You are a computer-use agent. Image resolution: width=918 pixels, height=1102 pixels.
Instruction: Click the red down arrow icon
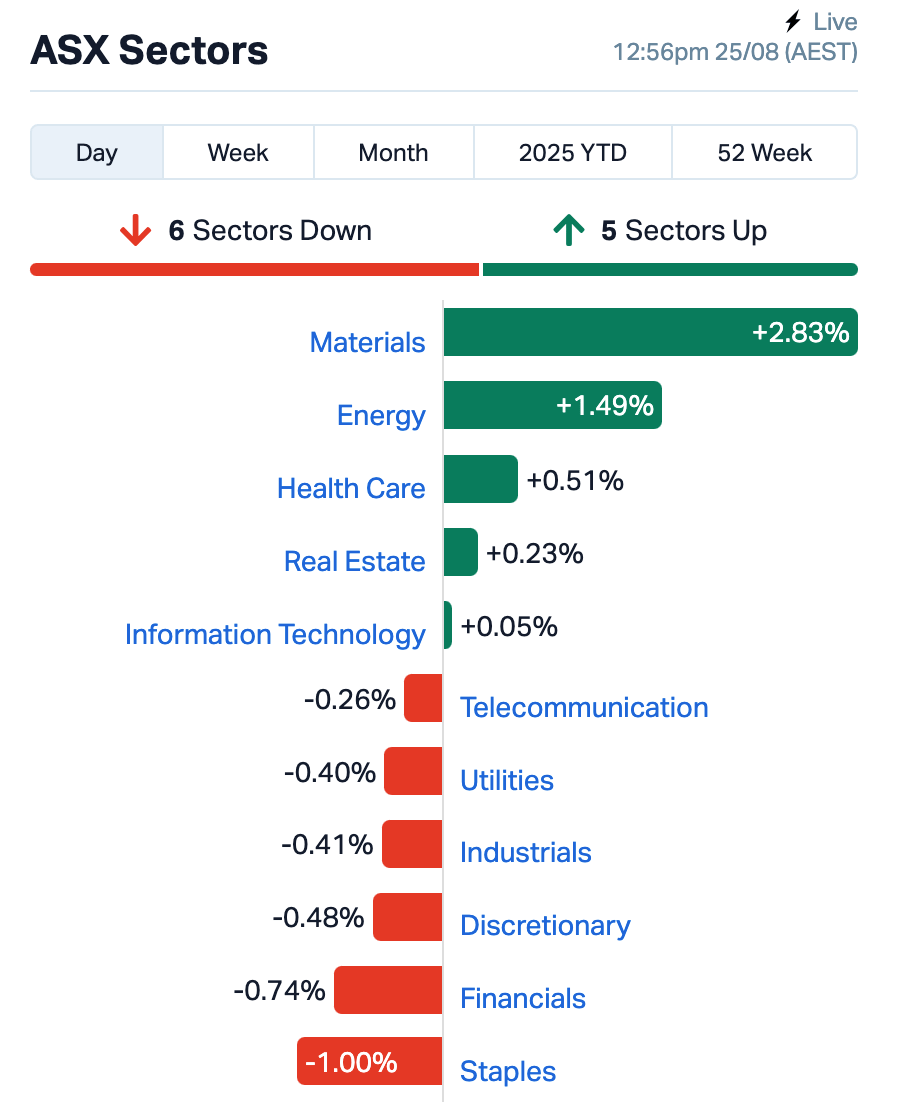[x=135, y=231]
